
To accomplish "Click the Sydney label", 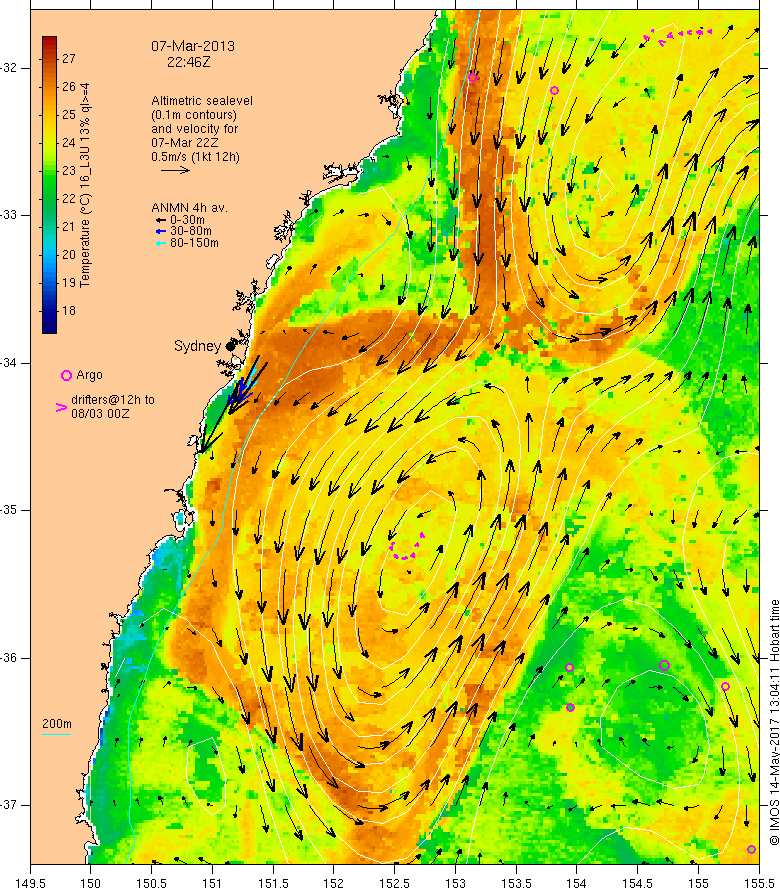I will coord(197,346).
